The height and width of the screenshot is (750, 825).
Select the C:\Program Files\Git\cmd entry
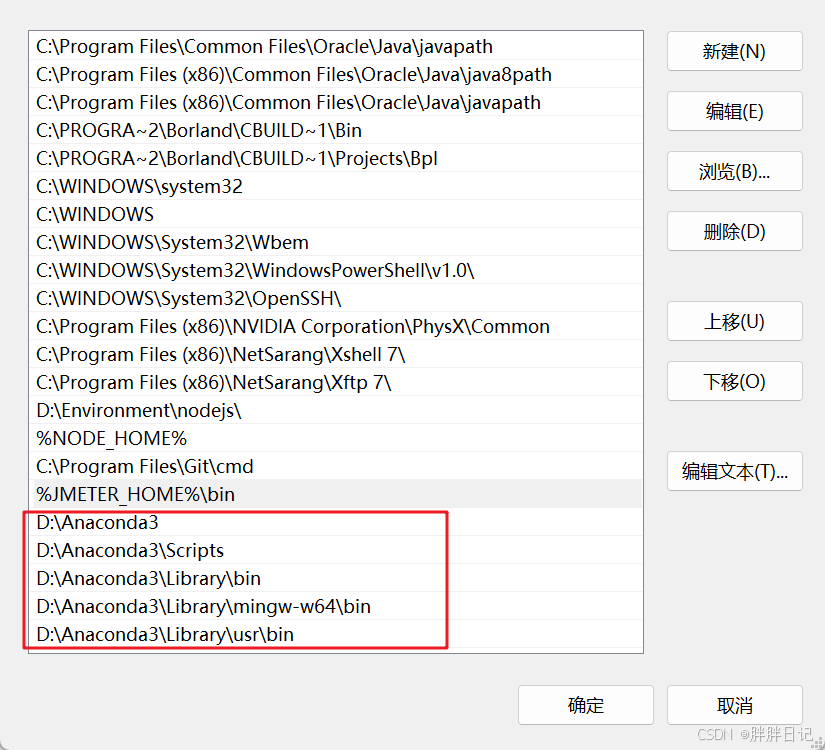coord(336,466)
